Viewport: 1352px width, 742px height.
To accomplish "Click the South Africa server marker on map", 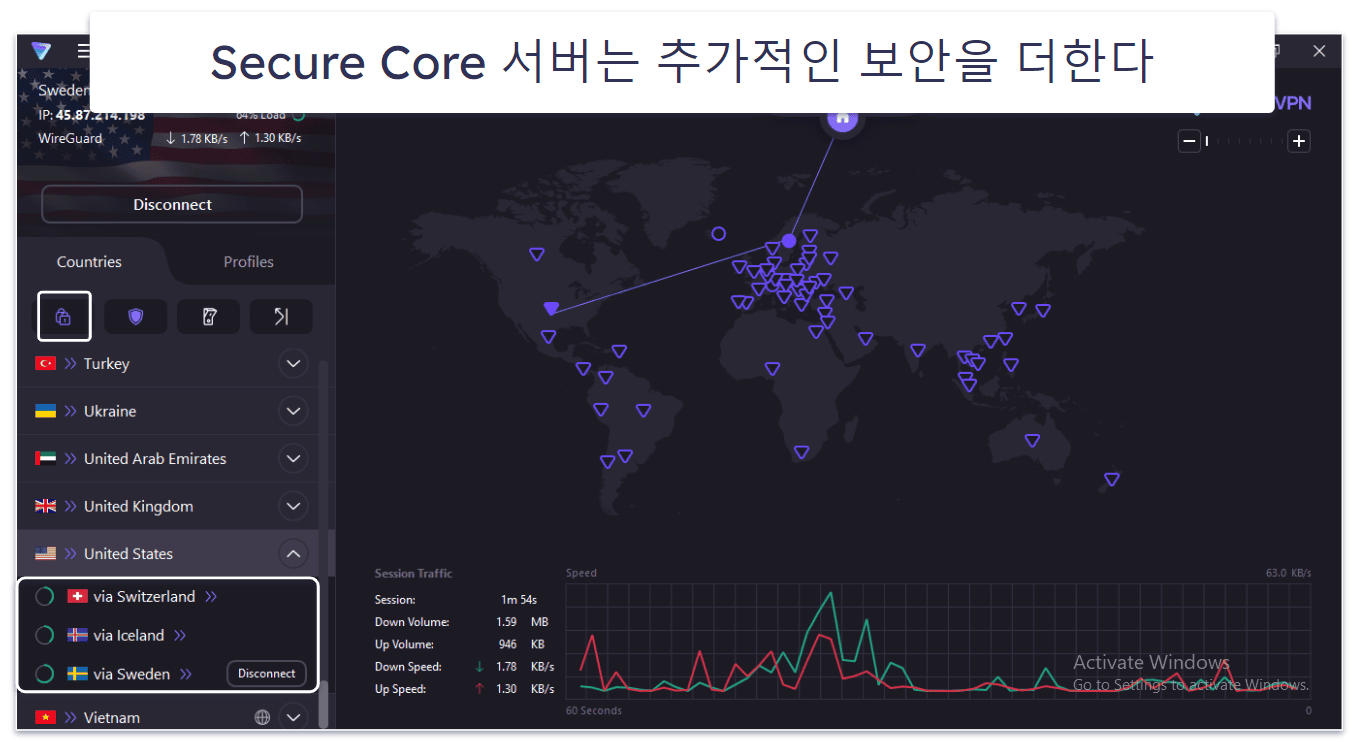I will click(x=801, y=452).
